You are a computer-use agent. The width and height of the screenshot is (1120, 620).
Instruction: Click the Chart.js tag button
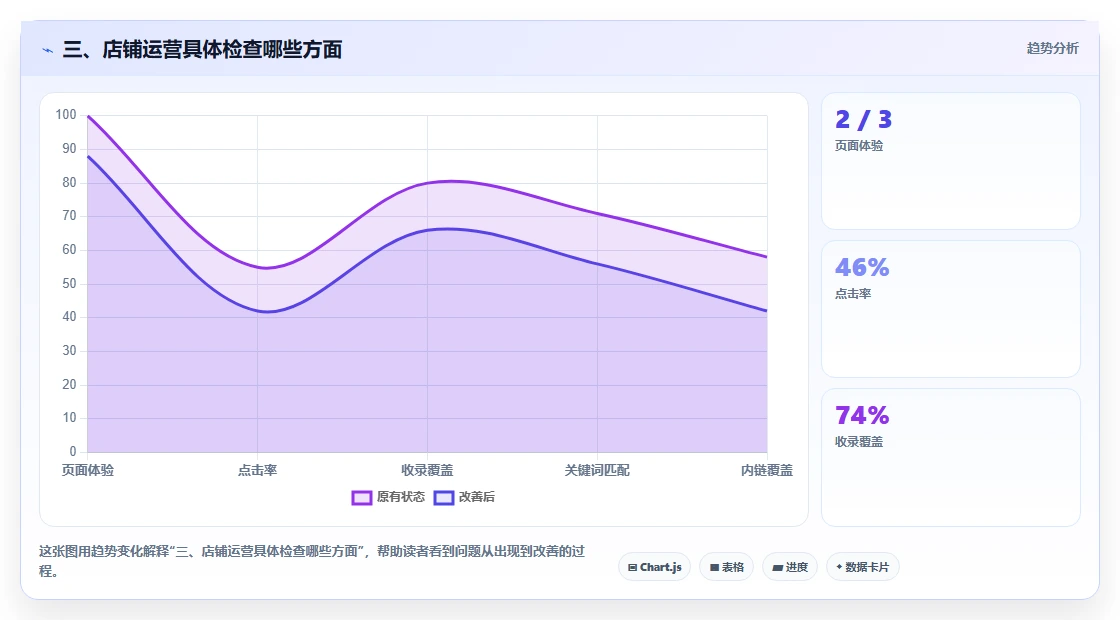click(x=654, y=567)
